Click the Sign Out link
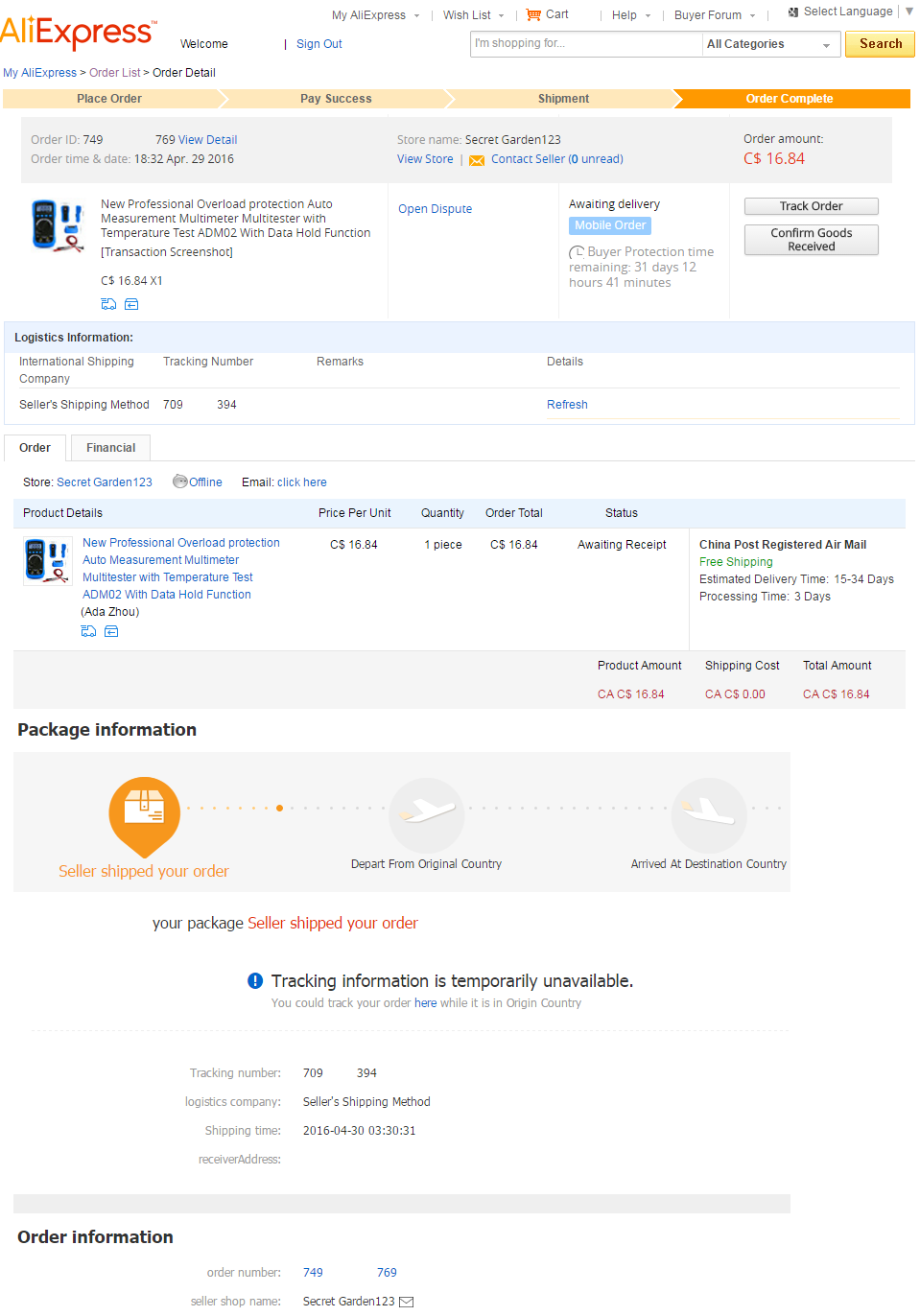This screenshot has height=1316, width=920. (x=319, y=44)
